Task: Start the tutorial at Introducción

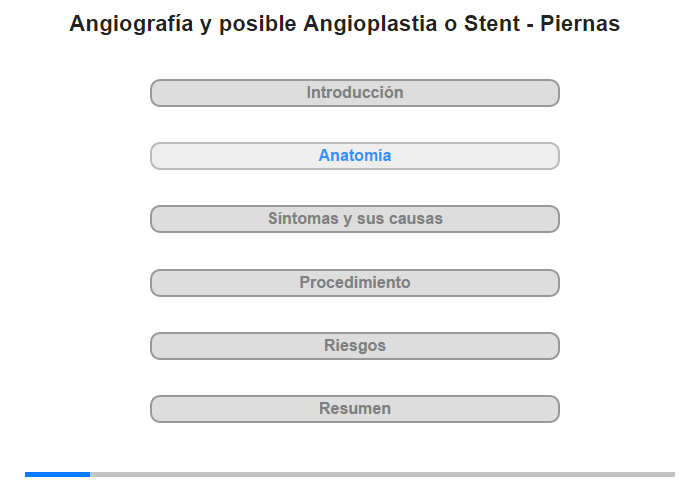Action: pyautogui.click(x=355, y=93)
